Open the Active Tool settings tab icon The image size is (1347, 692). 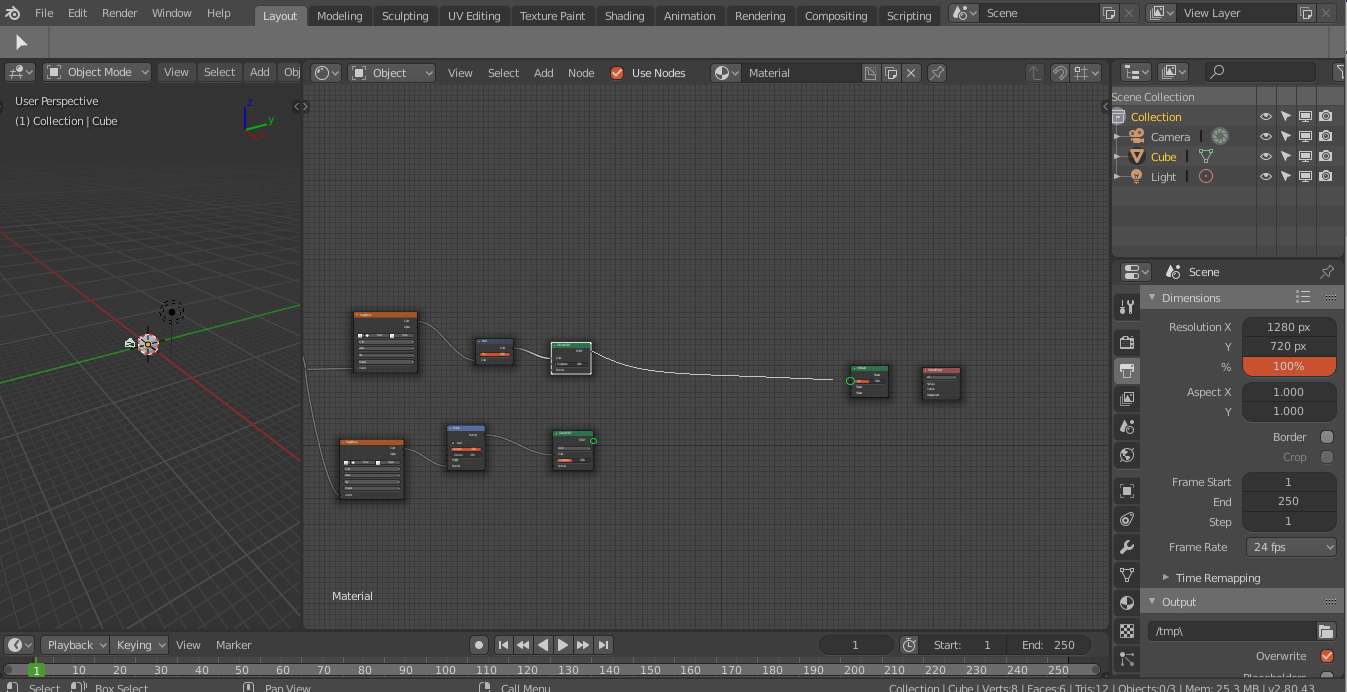tap(1127, 307)
